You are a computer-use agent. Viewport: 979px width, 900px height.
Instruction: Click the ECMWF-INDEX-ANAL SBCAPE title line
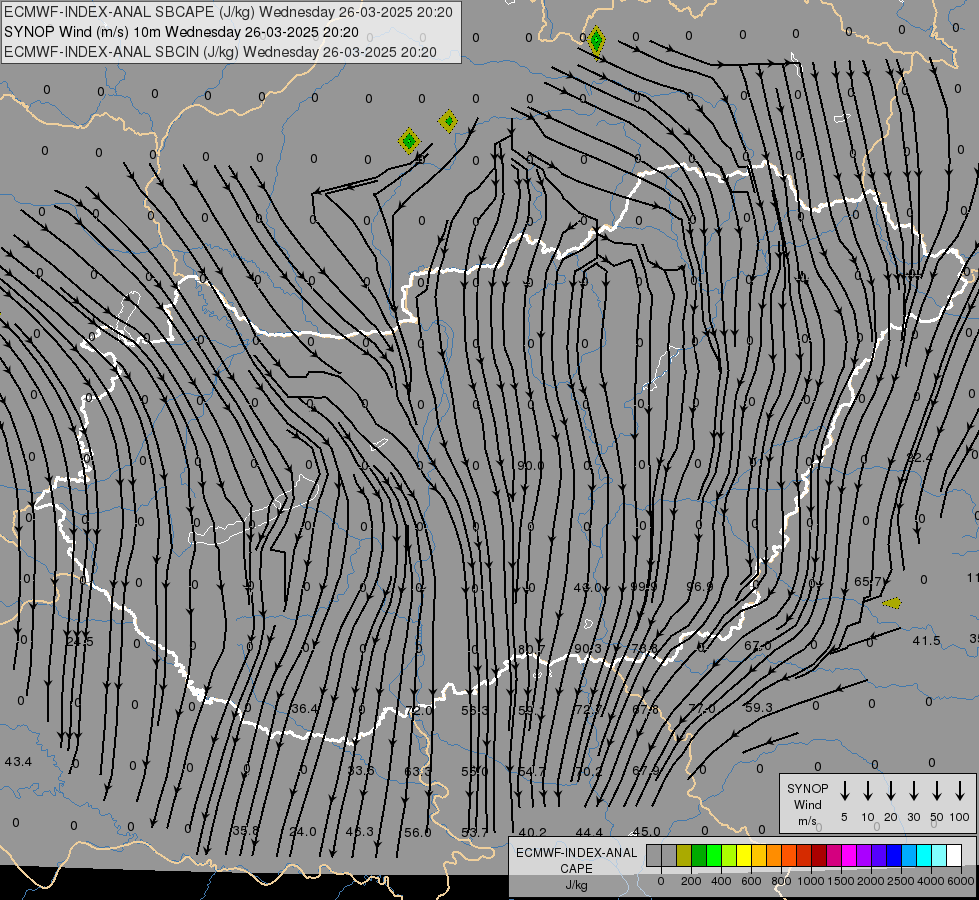[229, 12]
